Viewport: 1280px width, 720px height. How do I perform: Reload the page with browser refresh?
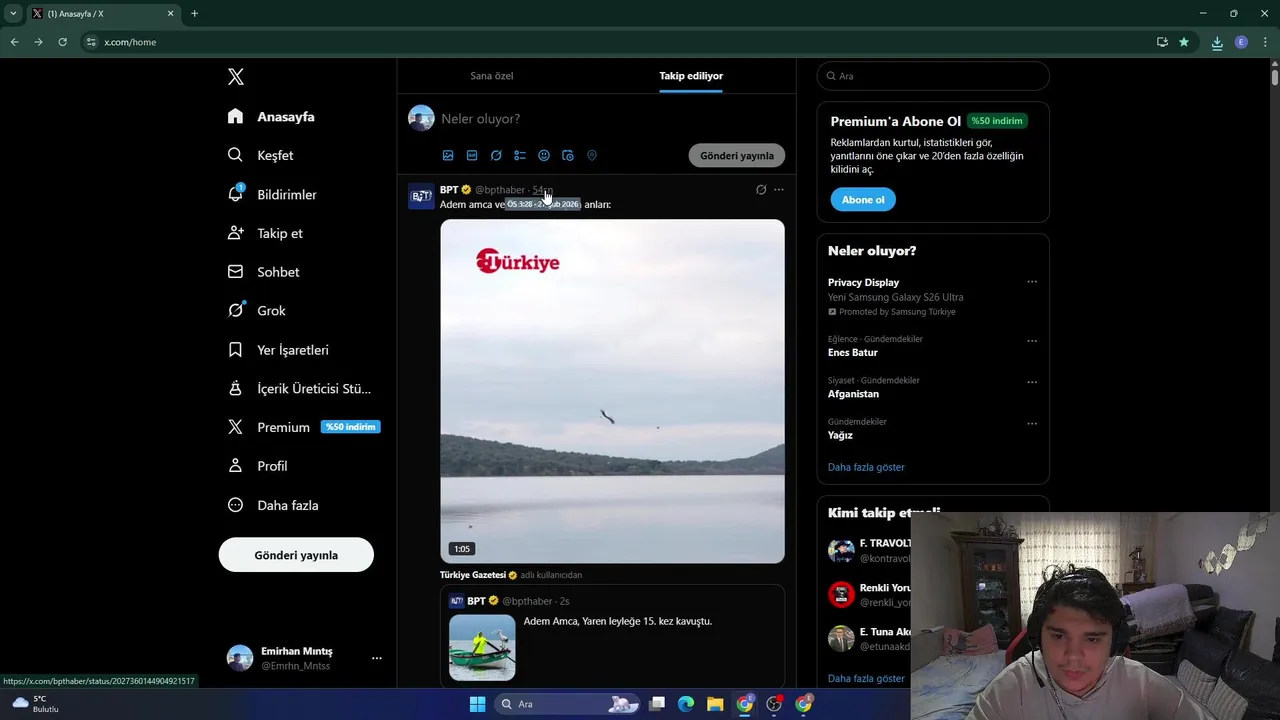(x=62, y=42)
